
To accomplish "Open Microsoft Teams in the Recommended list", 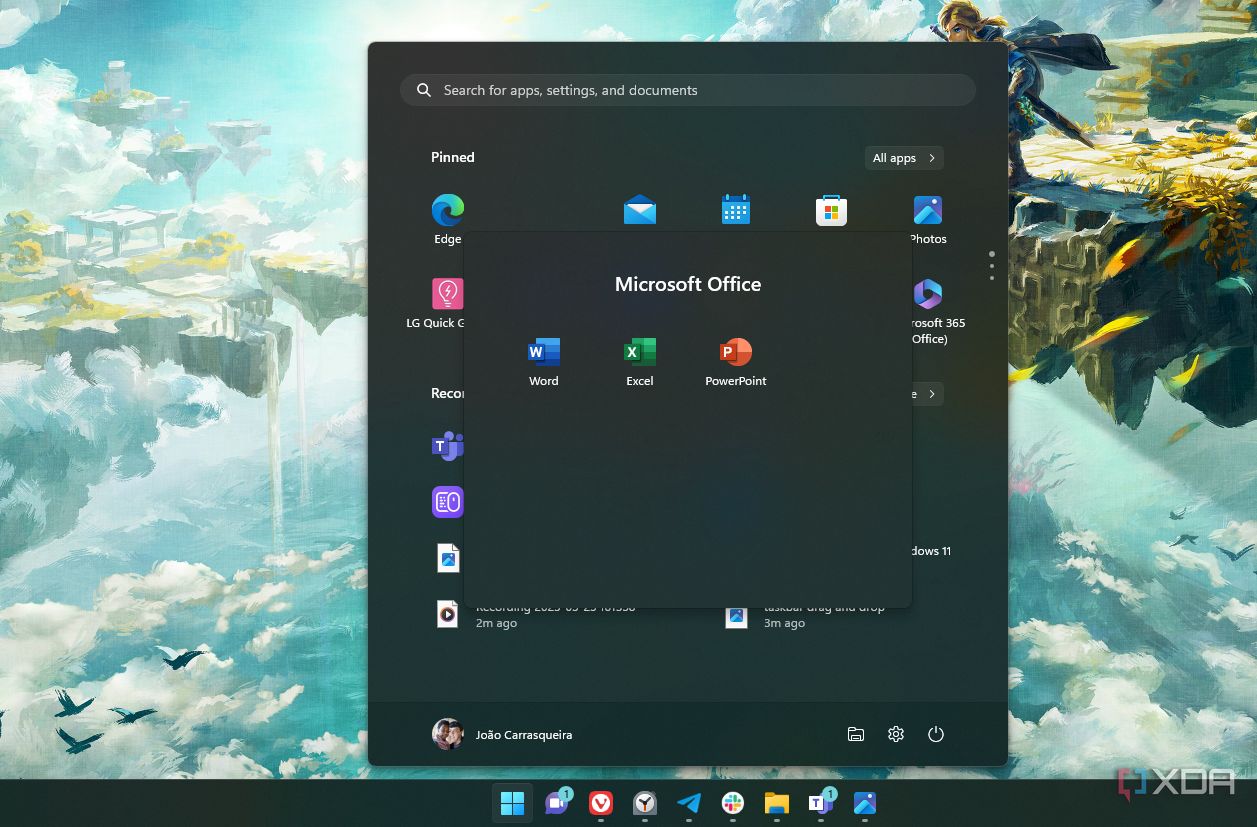I will click(447, 446).
